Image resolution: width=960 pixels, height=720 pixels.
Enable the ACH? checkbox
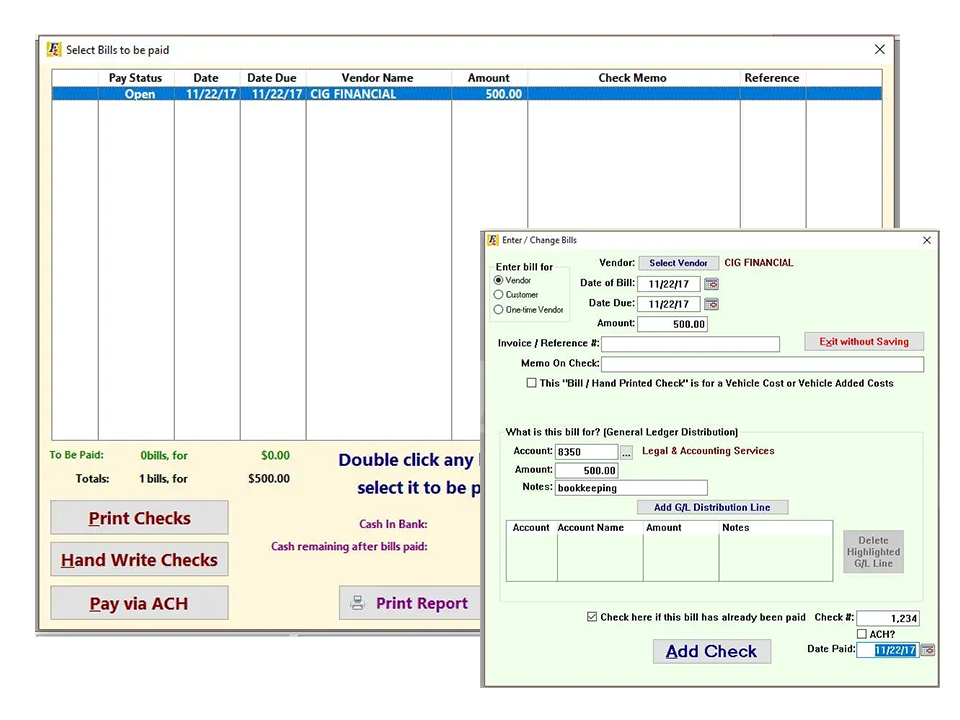[861, 634]
